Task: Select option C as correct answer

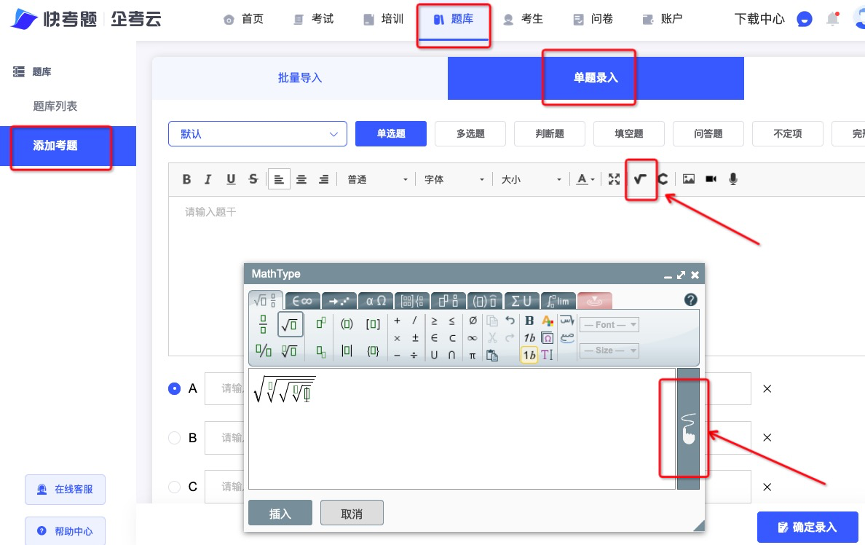Action: coord(174,487)
